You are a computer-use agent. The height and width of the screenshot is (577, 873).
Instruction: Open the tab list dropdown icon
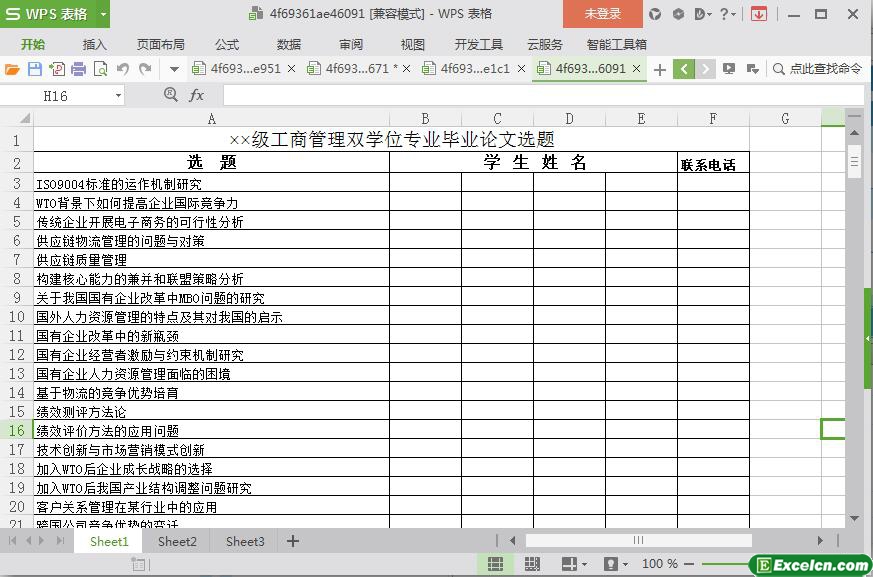coord(753,69)
